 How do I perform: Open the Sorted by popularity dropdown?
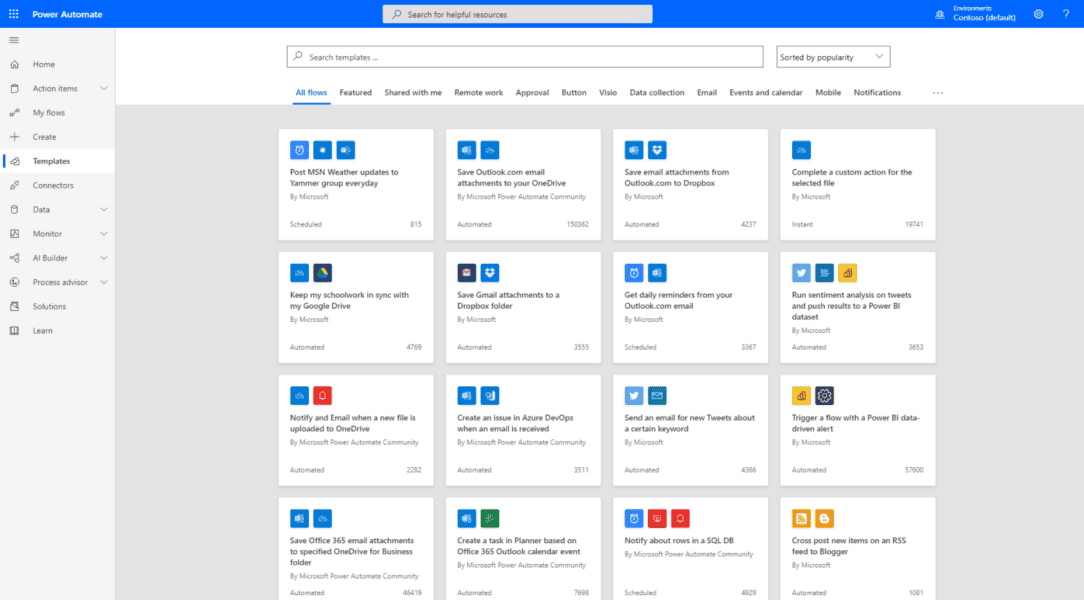click(832, 56)
